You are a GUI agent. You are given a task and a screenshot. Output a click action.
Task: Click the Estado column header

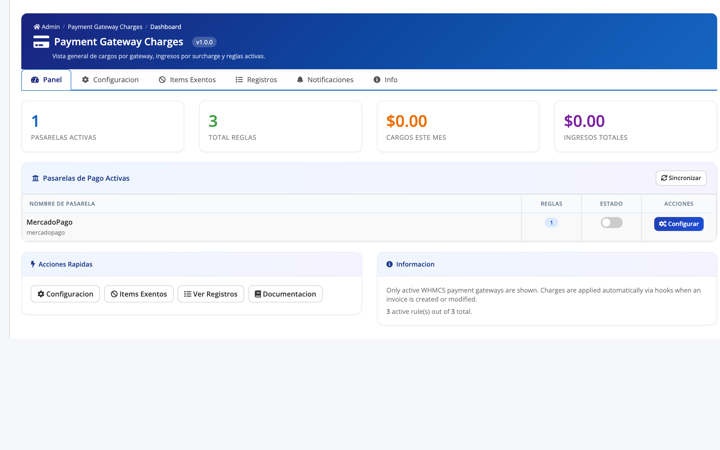tap(611, 204)
